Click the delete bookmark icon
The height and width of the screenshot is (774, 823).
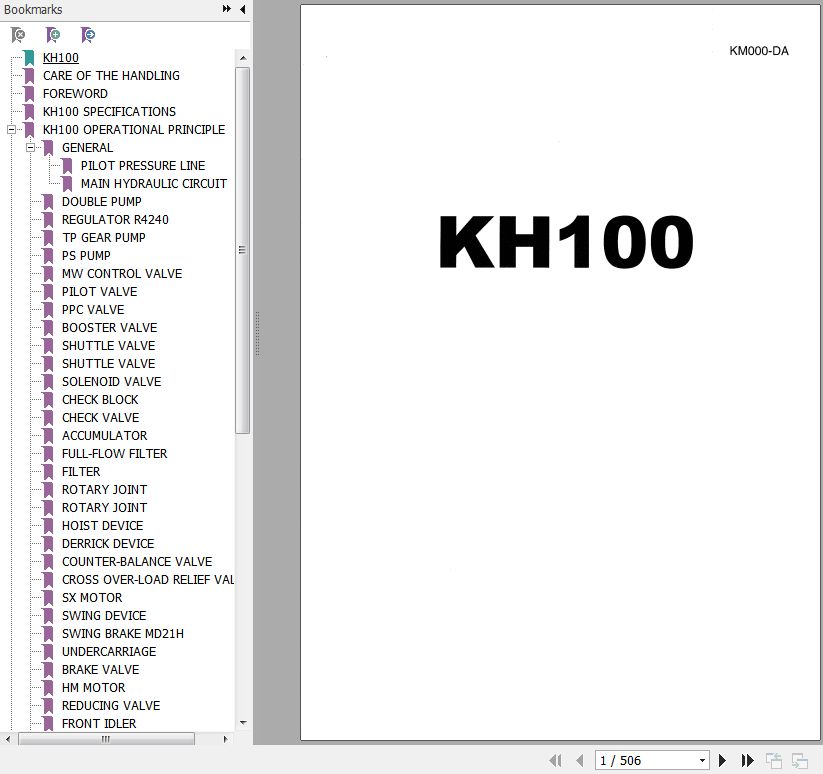pos(18,35)
